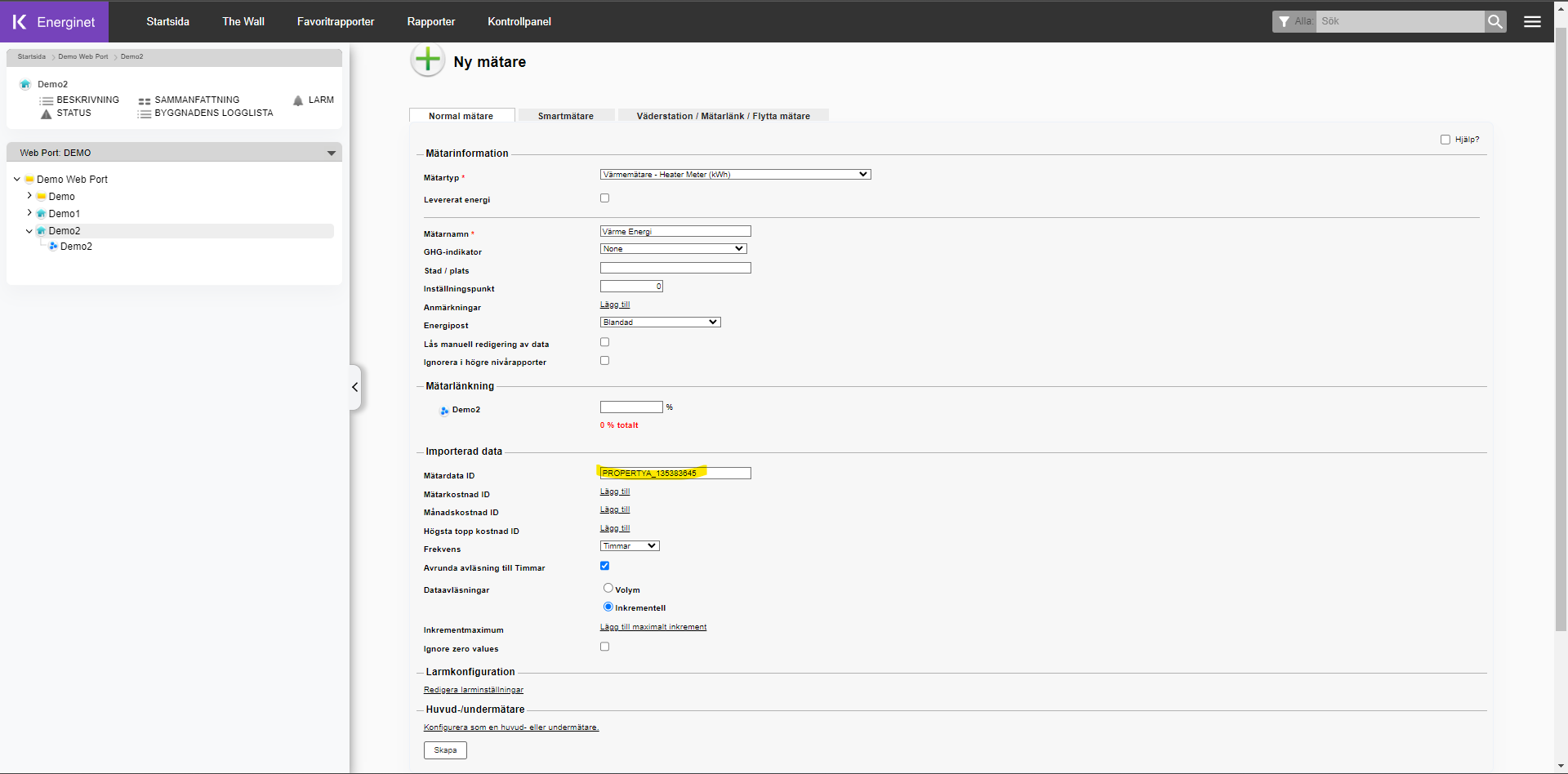1568x774 pixels.
Task: Click the SAMMANFATTNING icon
Action: [145, 100]
